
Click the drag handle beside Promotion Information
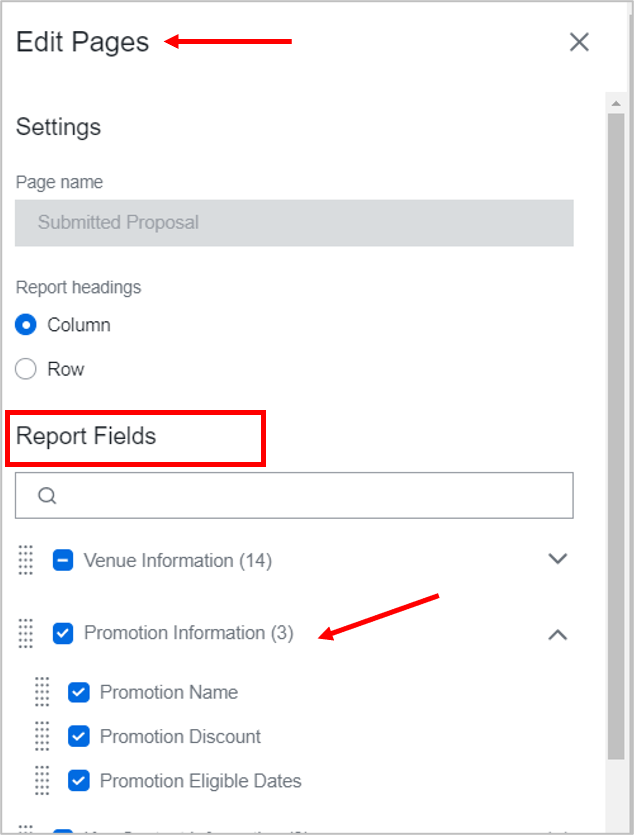[x=25, y=633]
